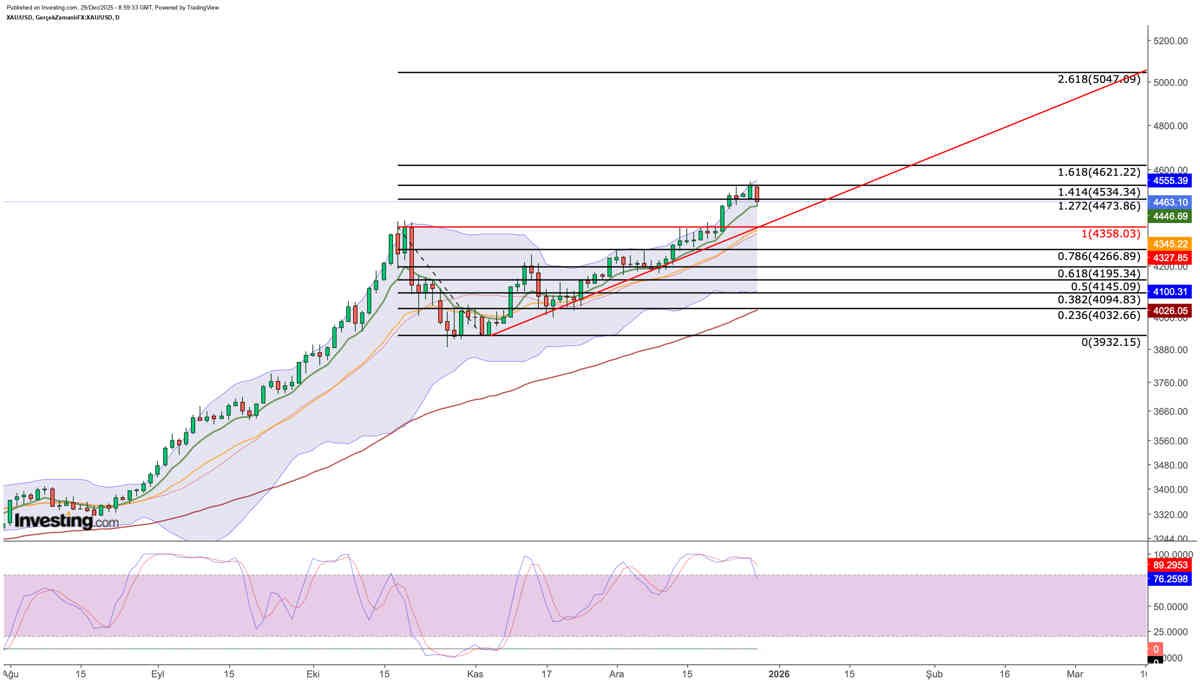Click the light blue 4463.10 price tag

pyautogui.click(x=1171, y=201)
